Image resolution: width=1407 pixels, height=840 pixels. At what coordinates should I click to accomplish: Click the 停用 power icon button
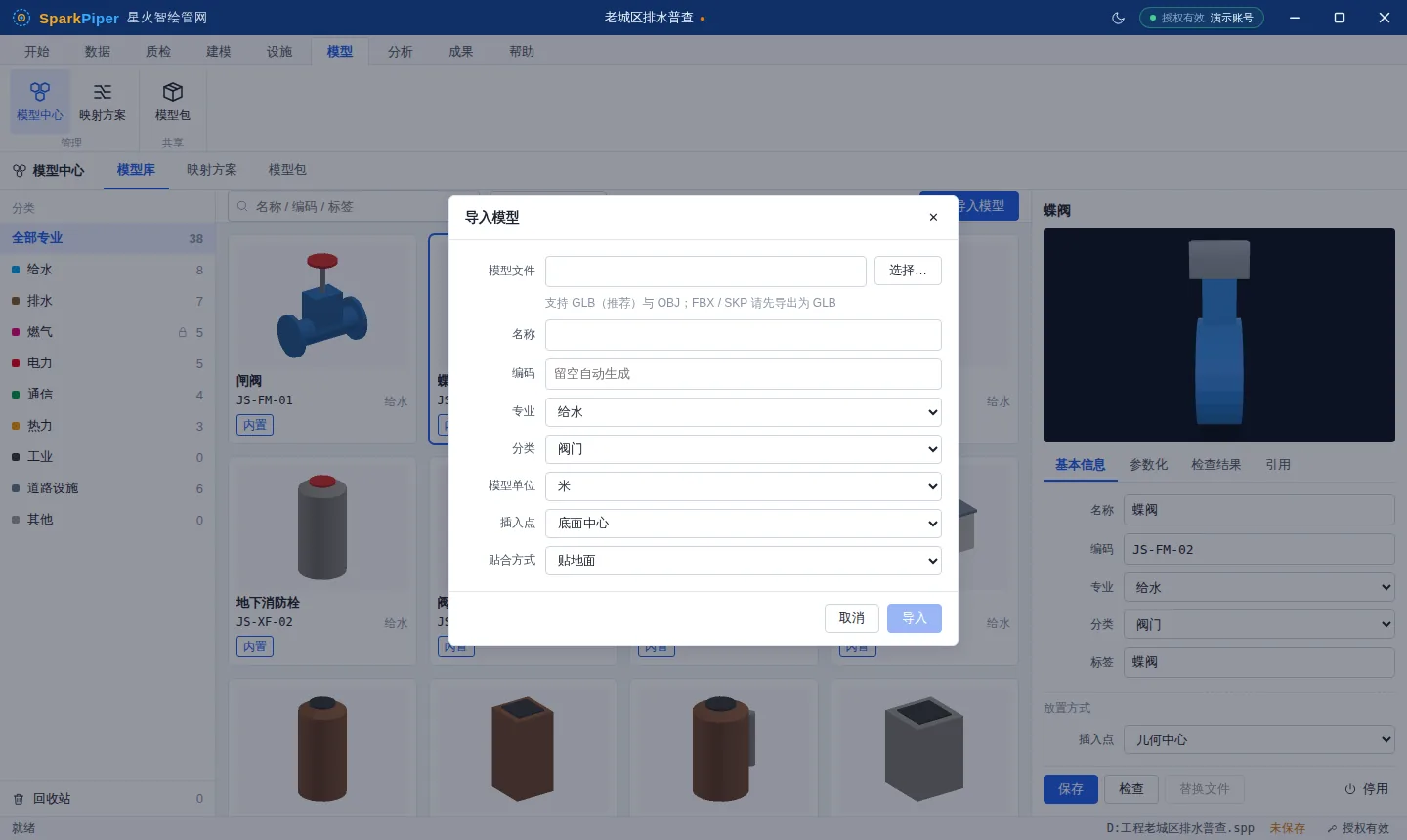click(x=1366, y=789)
